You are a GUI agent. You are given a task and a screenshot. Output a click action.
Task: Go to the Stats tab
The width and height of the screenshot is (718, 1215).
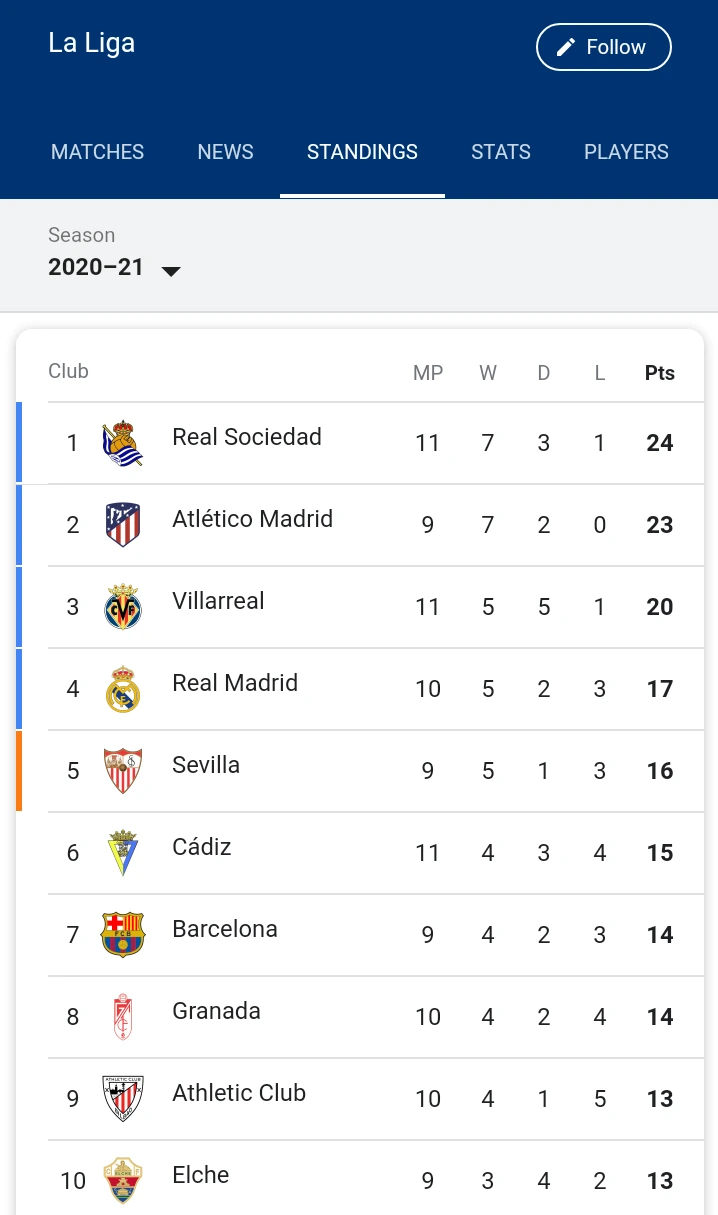click(501, 152)
